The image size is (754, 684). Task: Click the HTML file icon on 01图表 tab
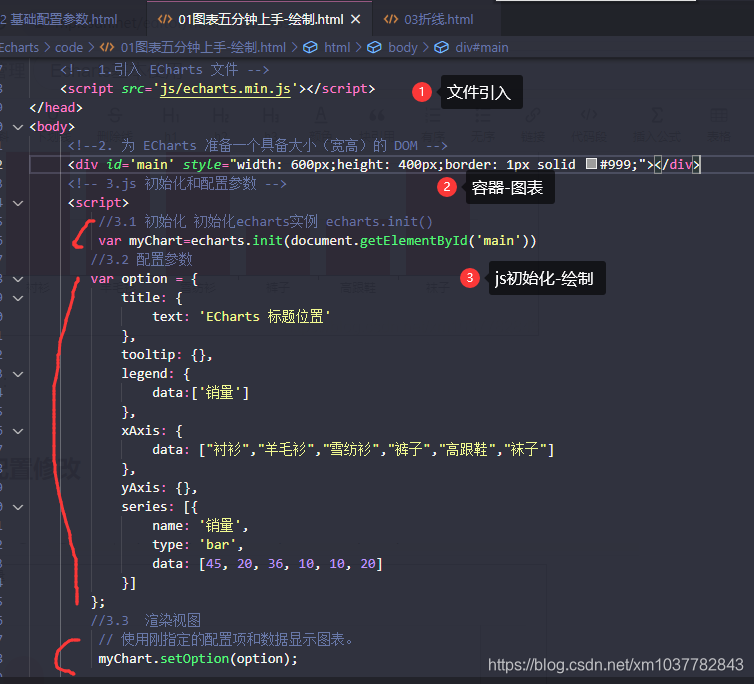[165, 20]
